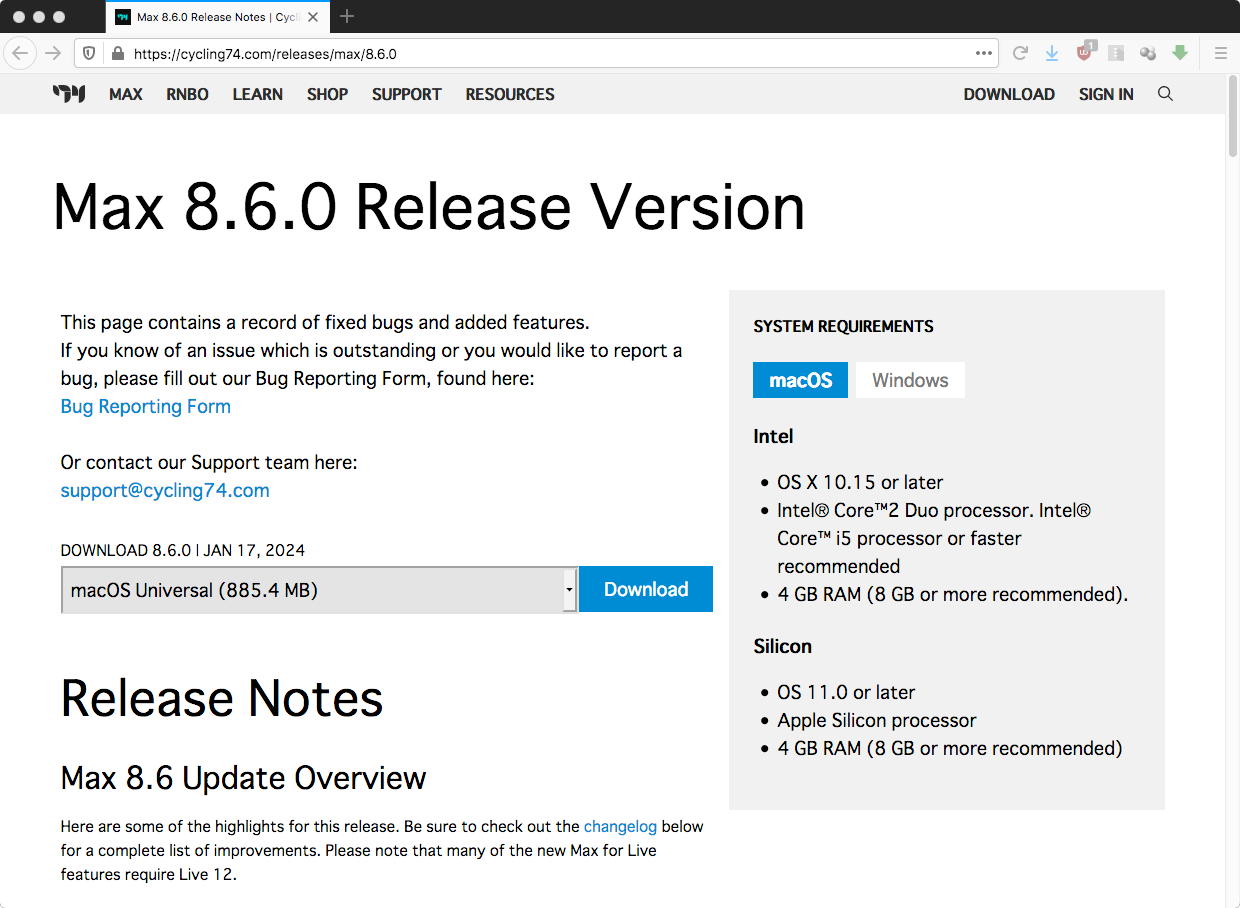
Task: Click the gray spheres extension icon
Action: pyautogui.click(x=1148, y=54)
